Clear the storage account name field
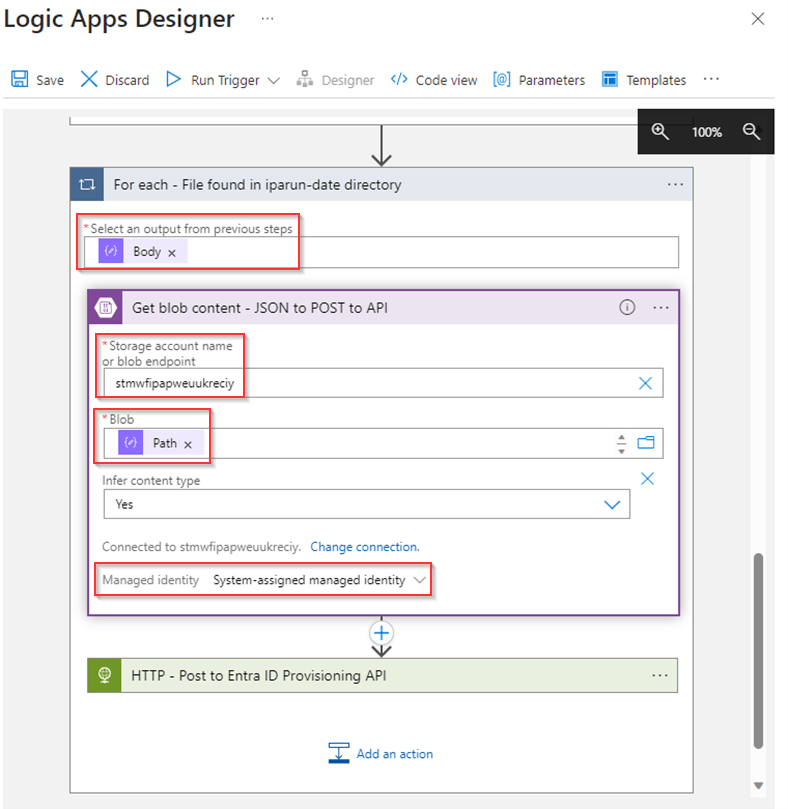Image resolution: width=788 pixels, height=809 pixels. (645, 383)
